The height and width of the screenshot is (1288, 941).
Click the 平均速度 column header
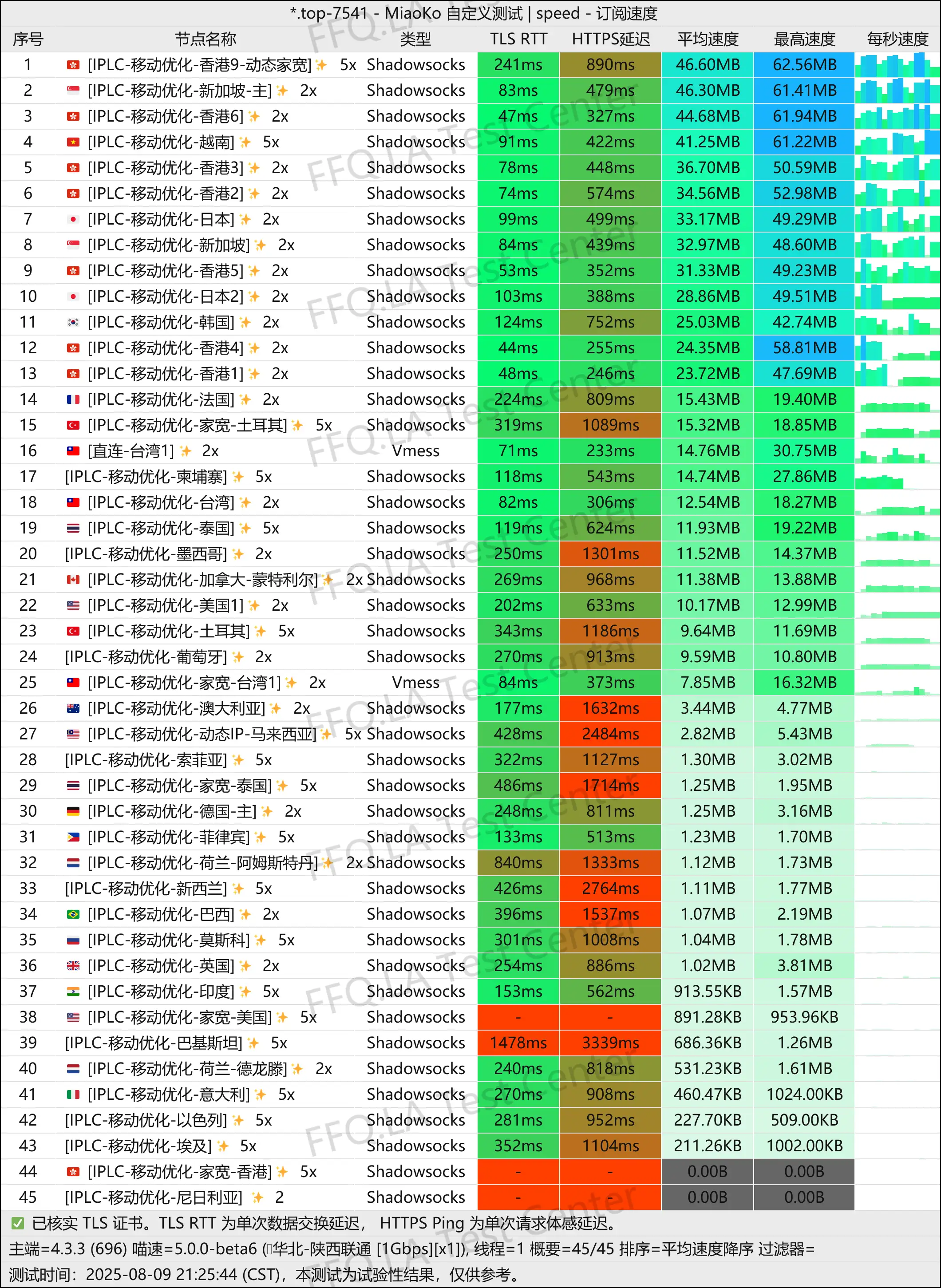pyautogui.click(x=708, y=40)
